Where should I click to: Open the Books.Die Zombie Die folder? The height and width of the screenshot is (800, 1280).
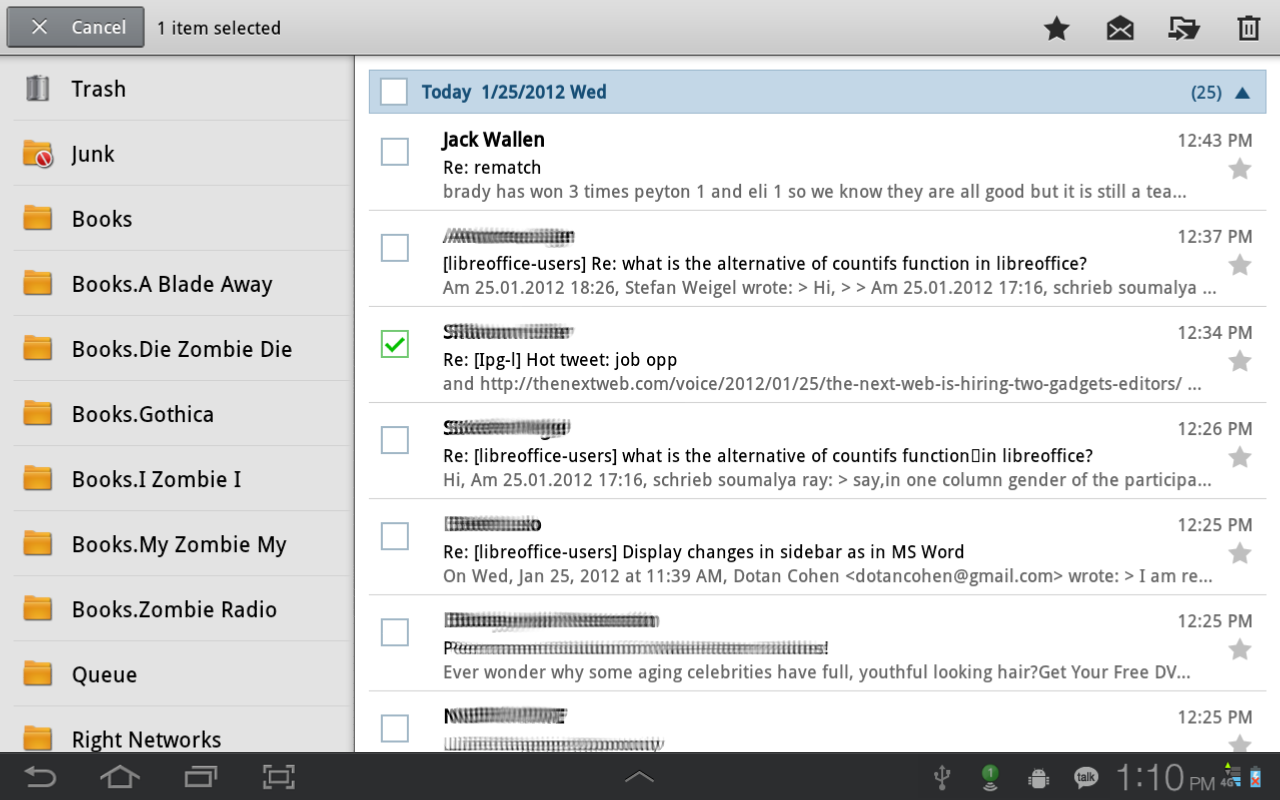181,348
